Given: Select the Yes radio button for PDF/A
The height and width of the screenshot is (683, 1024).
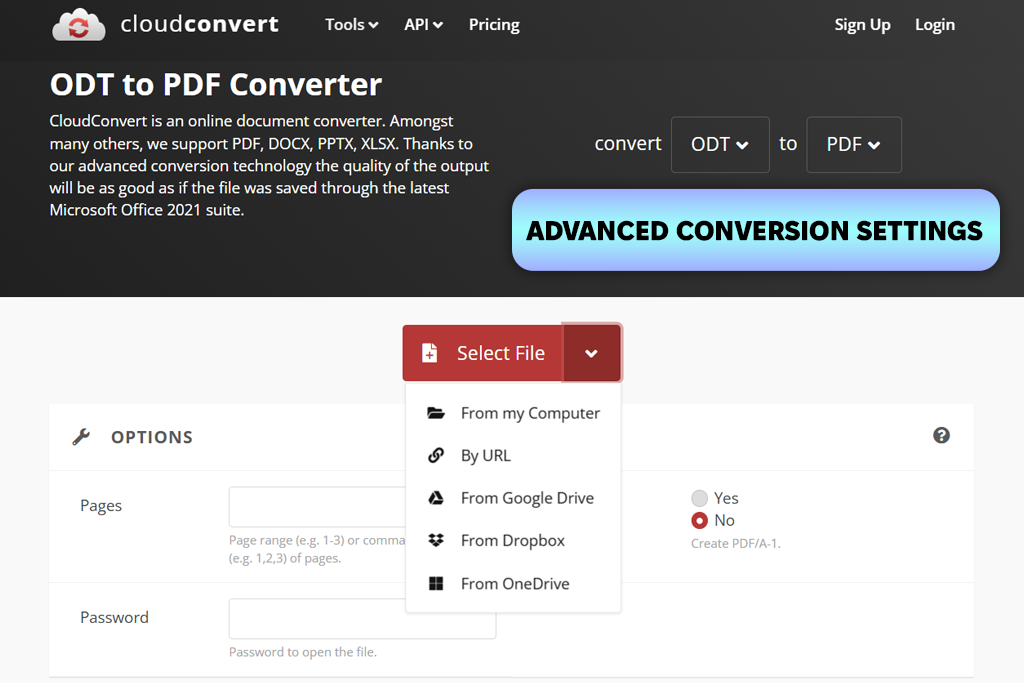Looking at the screenshot, I should pos(699,498).
